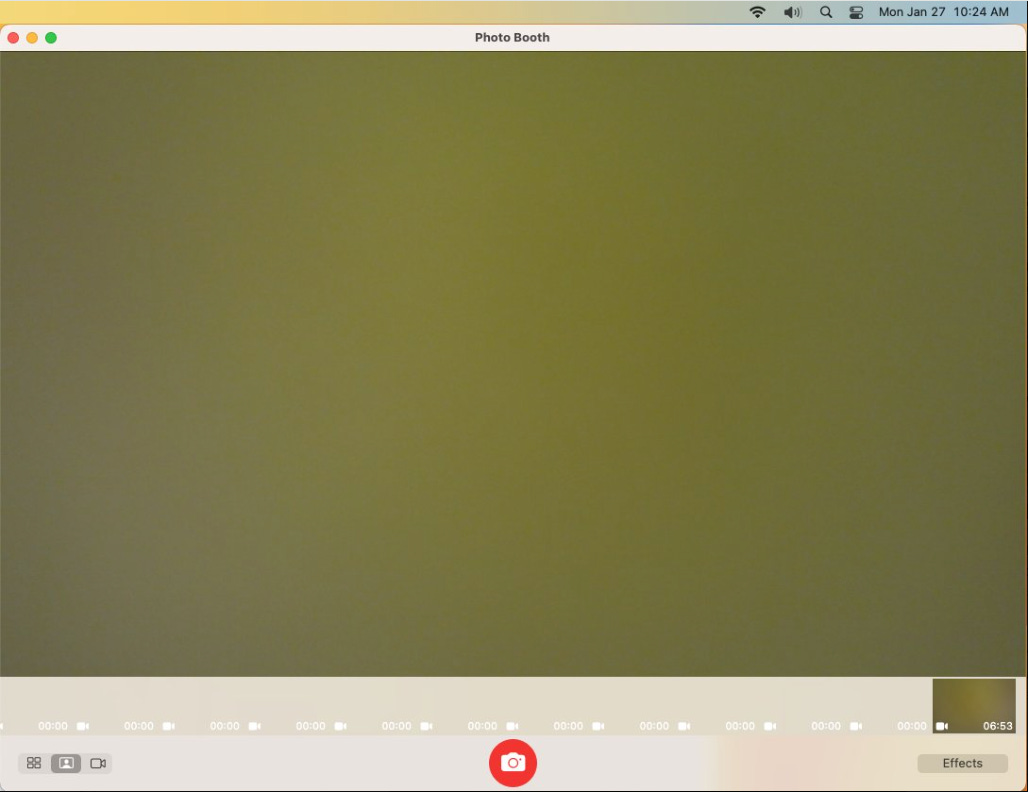
Task: Take a photo with the red camera button
Action: [513, 762]
